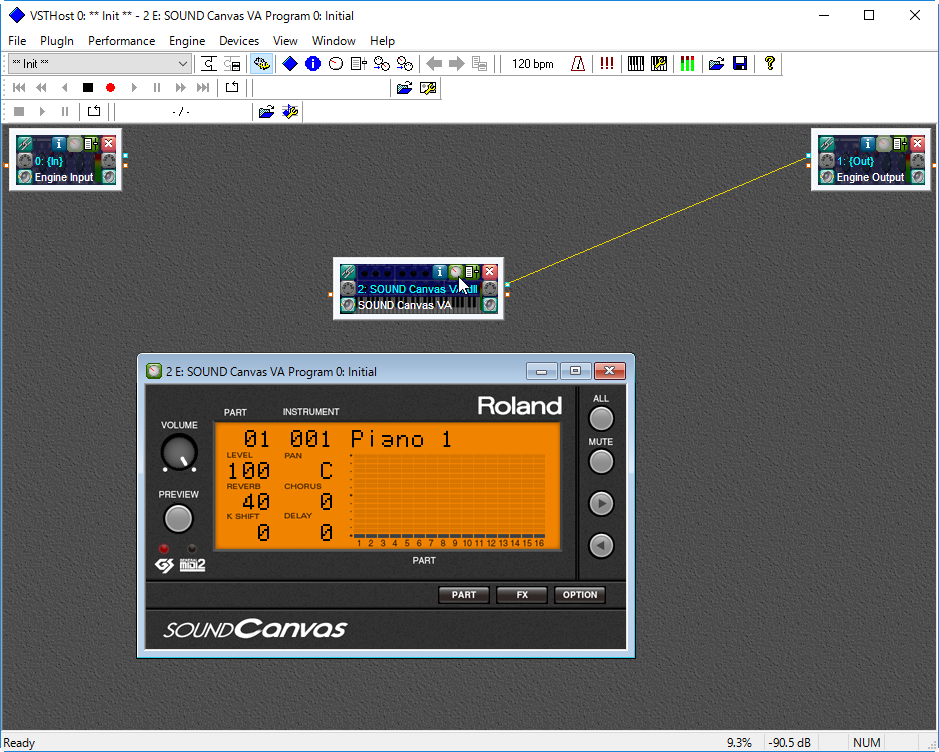Viewport: 939px width, 752px height.
Task: Click parameter icon on SOUND Canvas VA module
Action: [x=472, y=272]
